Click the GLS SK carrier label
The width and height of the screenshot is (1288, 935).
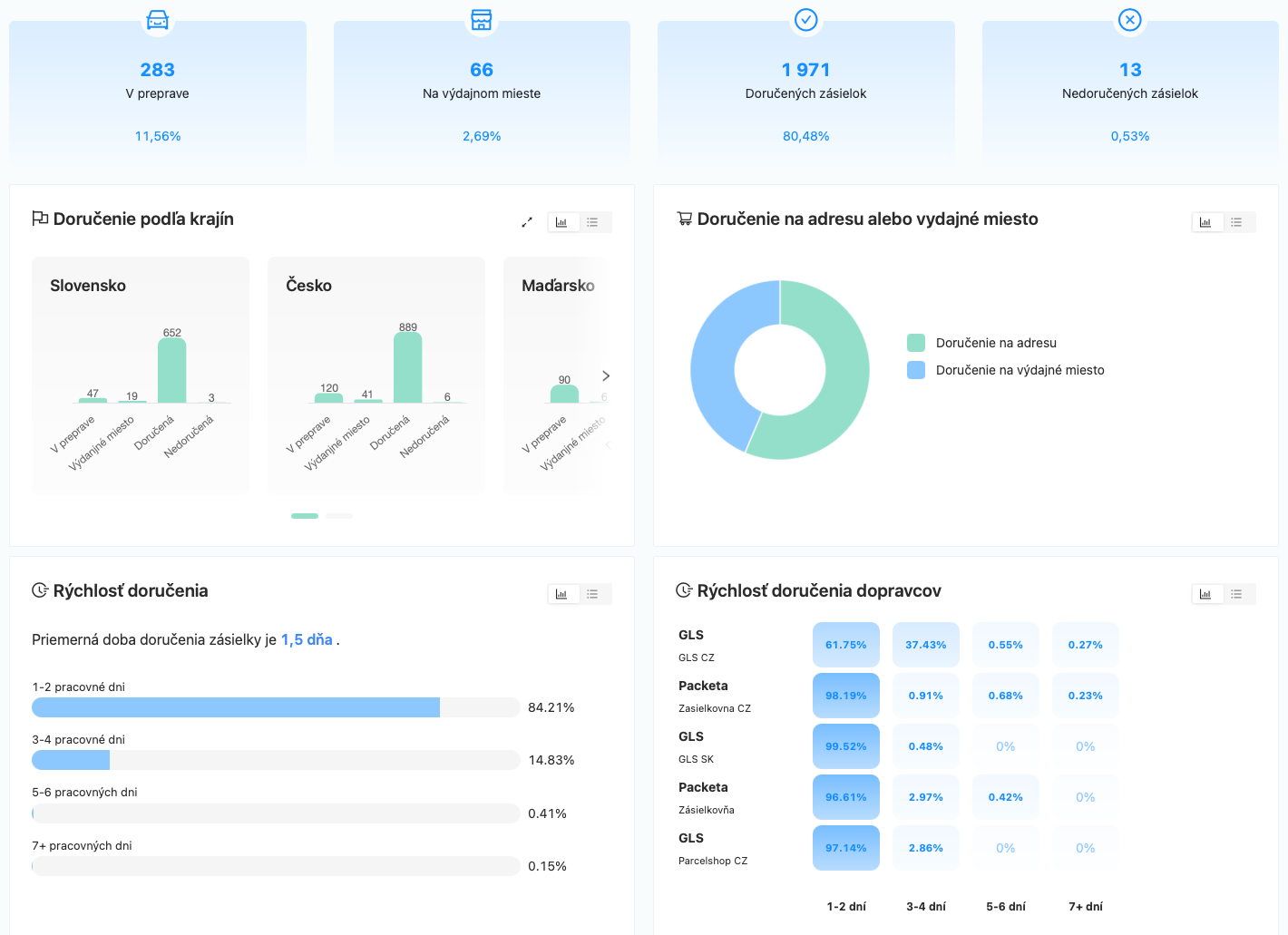pyautogui.click(x=696, y=759)
